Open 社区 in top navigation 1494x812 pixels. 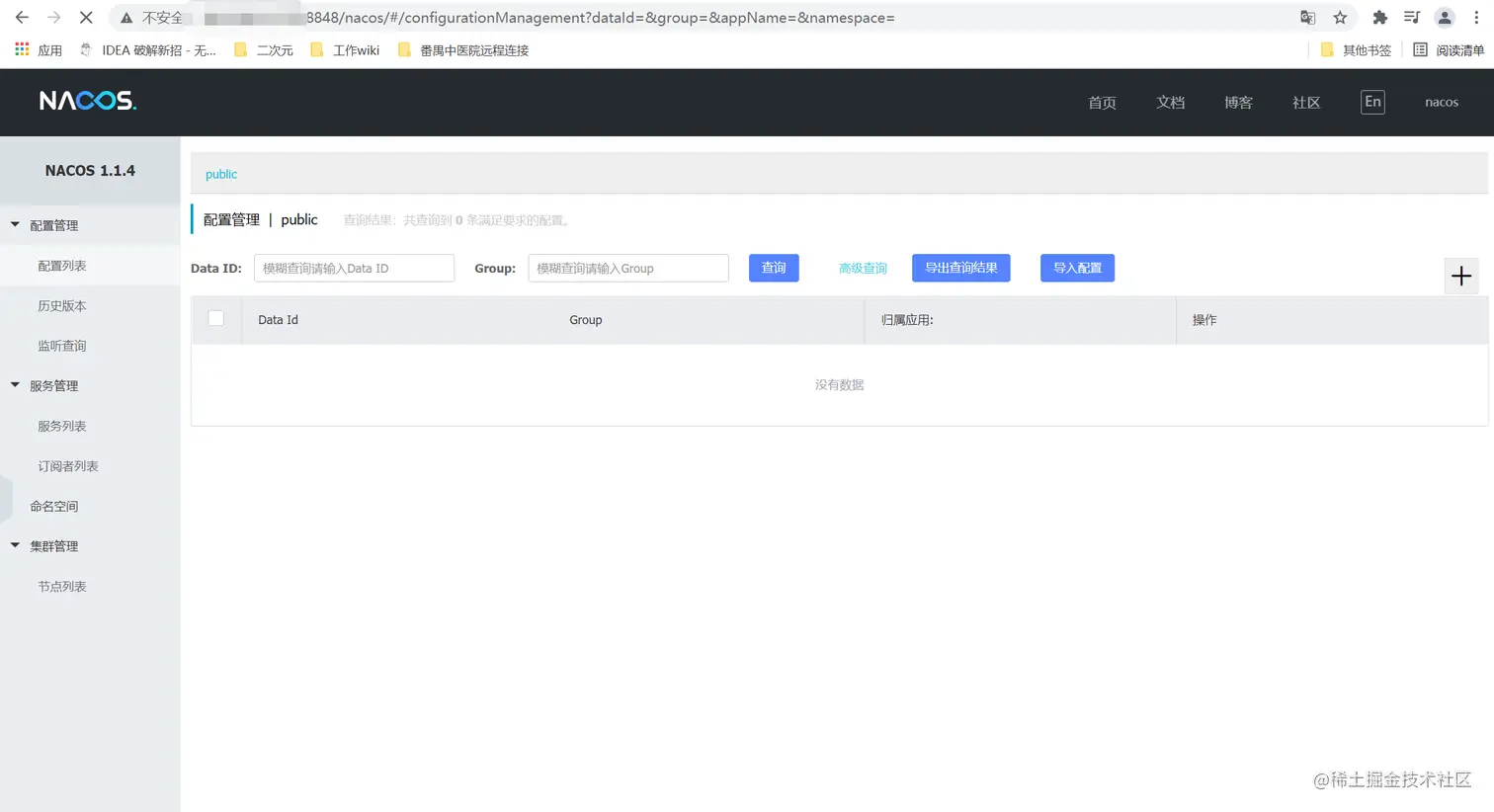1306,102
